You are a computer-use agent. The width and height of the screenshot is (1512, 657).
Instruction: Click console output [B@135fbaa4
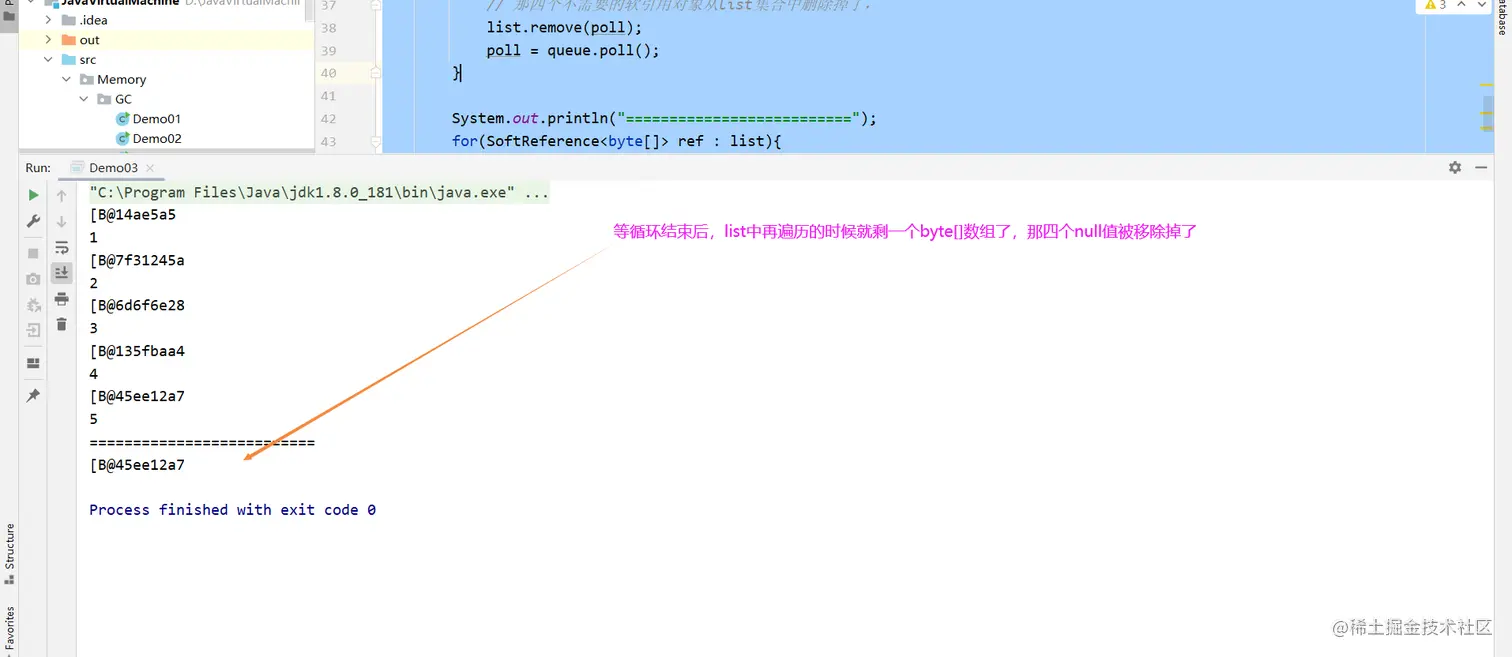[137, 351]
